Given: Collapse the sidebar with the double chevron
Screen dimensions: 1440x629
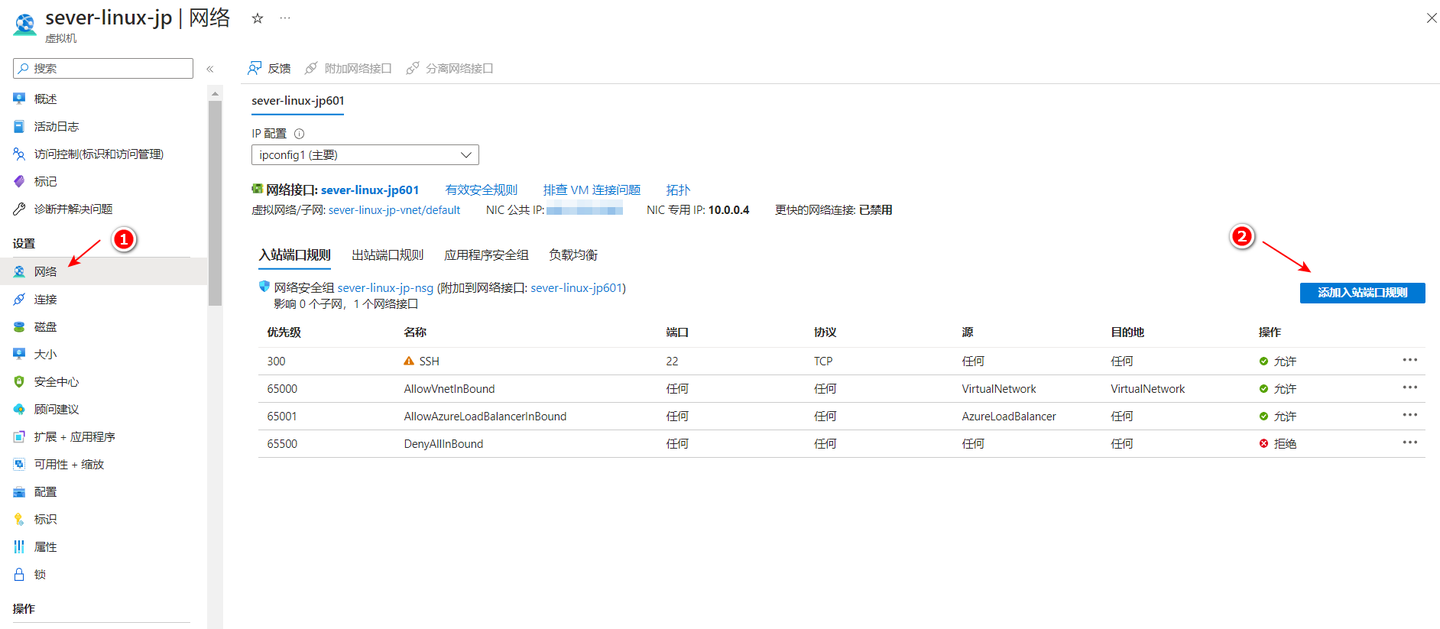Looking at the screenshot, I should pyautogui.click(x=210, y=69).
